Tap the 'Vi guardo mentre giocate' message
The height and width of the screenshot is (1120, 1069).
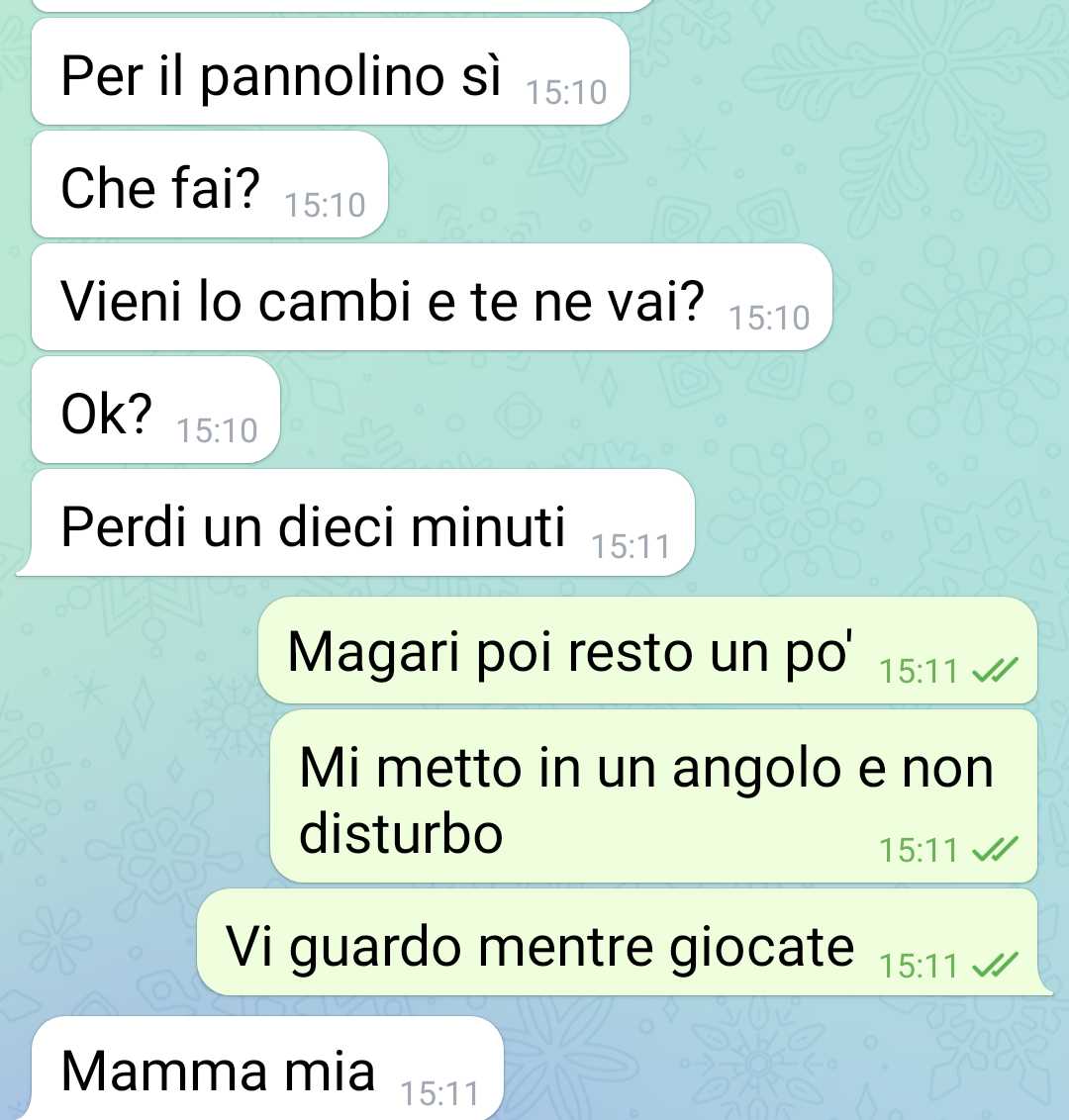[x=624, y=943]
